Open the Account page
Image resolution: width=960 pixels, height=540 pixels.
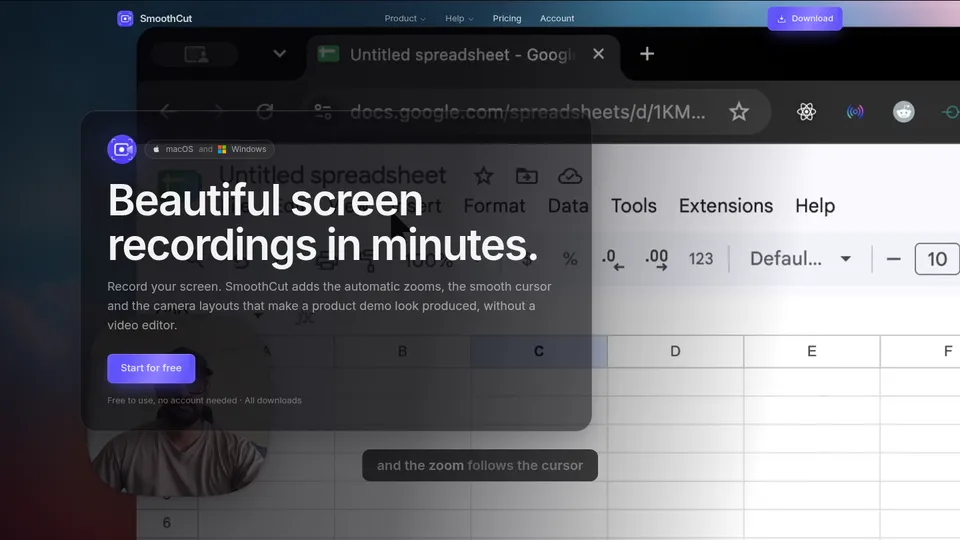pyautogui.click(x=557, y=18)
